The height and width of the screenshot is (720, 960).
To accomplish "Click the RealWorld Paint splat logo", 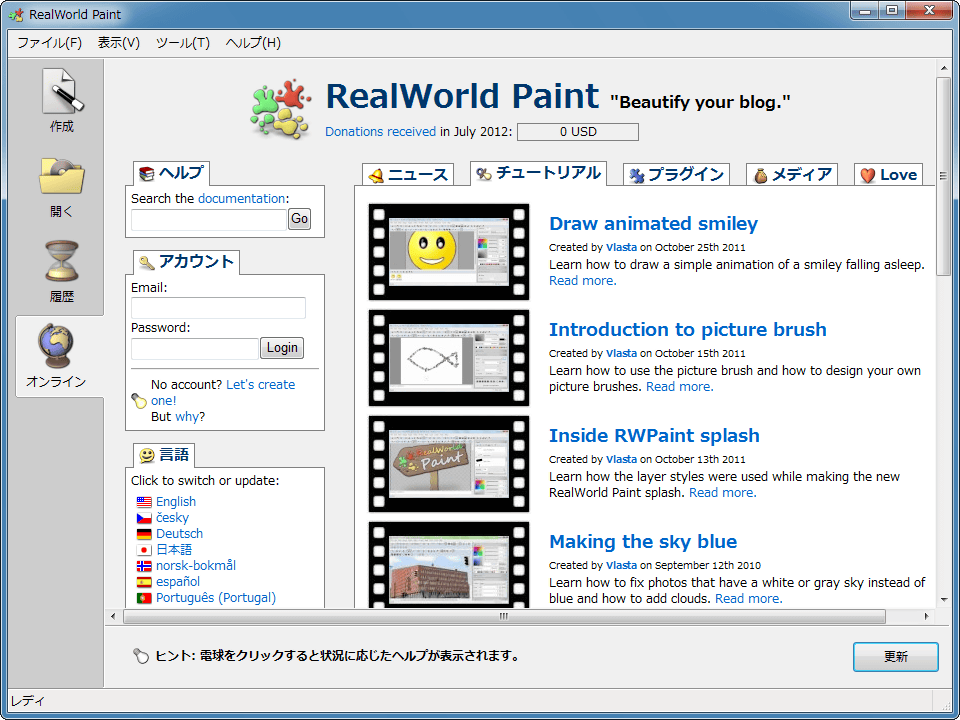I will coord(282,109).
